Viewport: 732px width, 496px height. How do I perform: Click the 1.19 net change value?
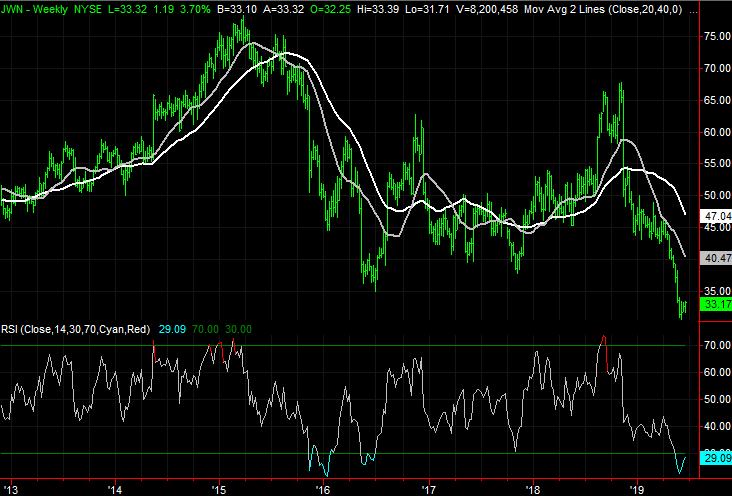coord(164,9)
